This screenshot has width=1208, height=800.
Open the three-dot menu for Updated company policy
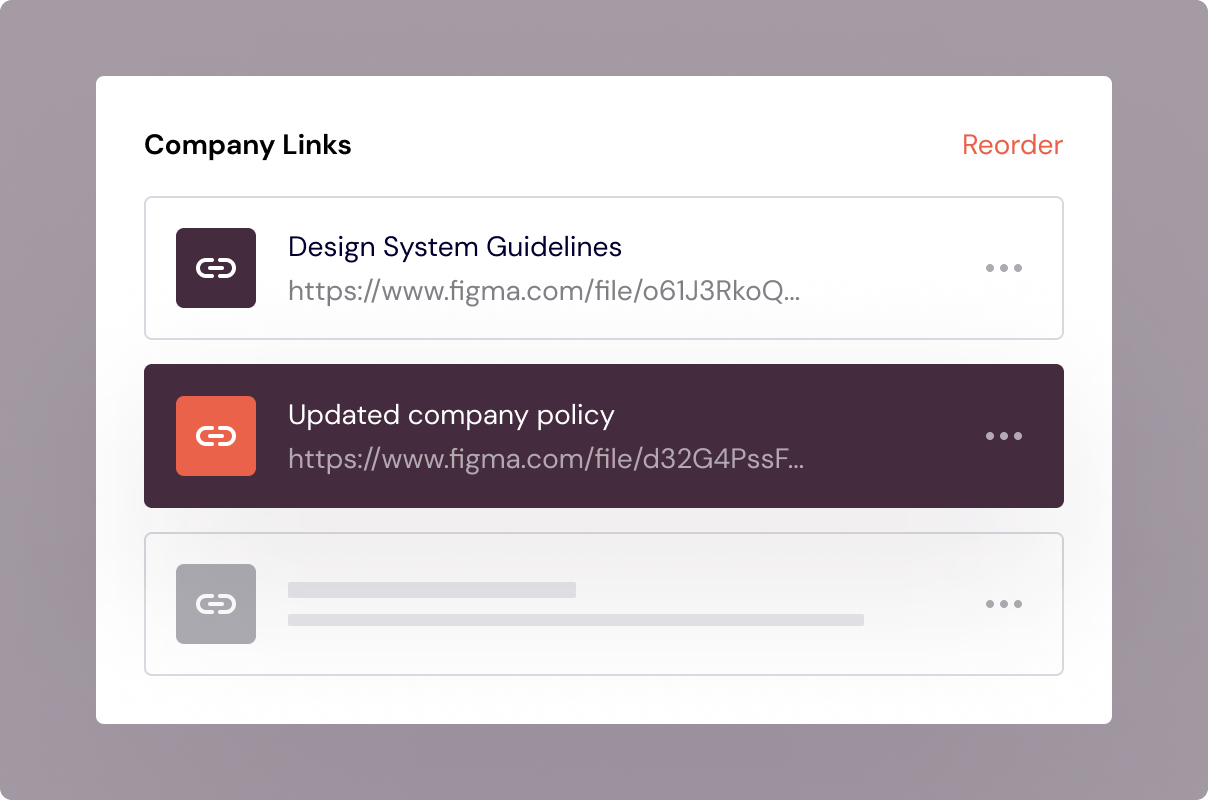[1003, 436]
